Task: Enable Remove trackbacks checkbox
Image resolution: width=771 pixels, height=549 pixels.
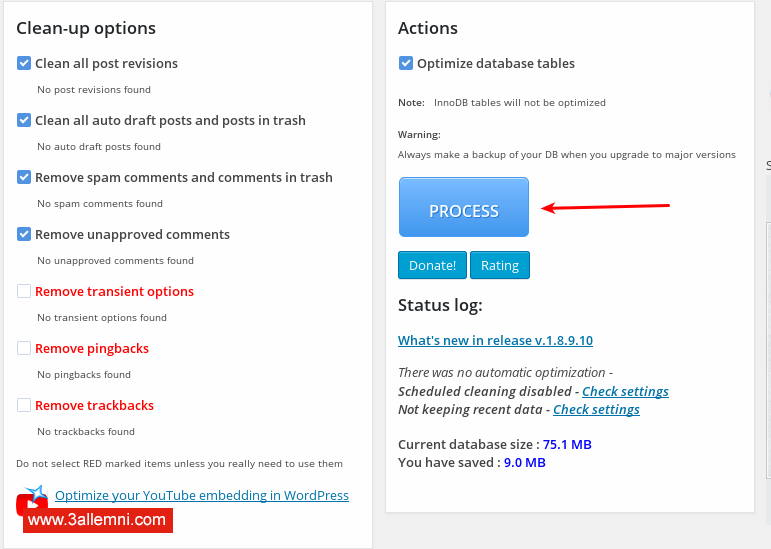Action: (x=25, y=405)
